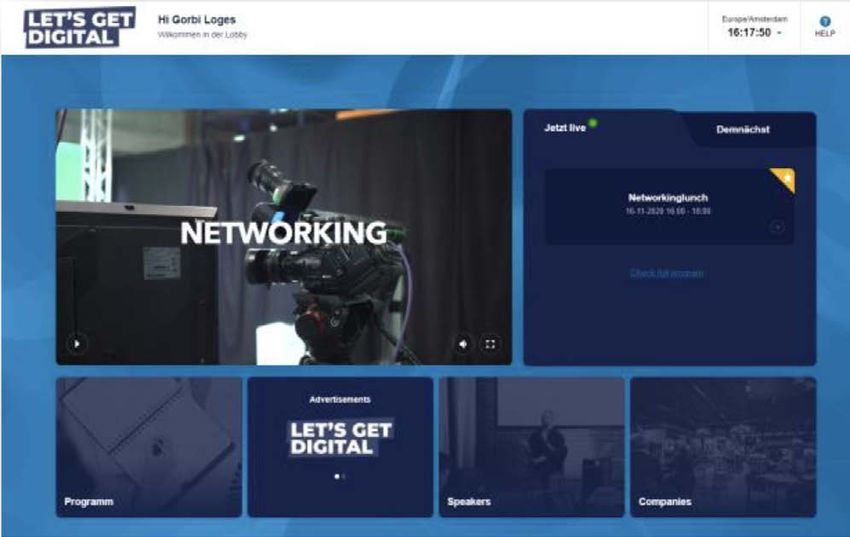This screenshot has height=537, width=850.
Task: Play the Networking video
Action: click(x=76, y=344)
